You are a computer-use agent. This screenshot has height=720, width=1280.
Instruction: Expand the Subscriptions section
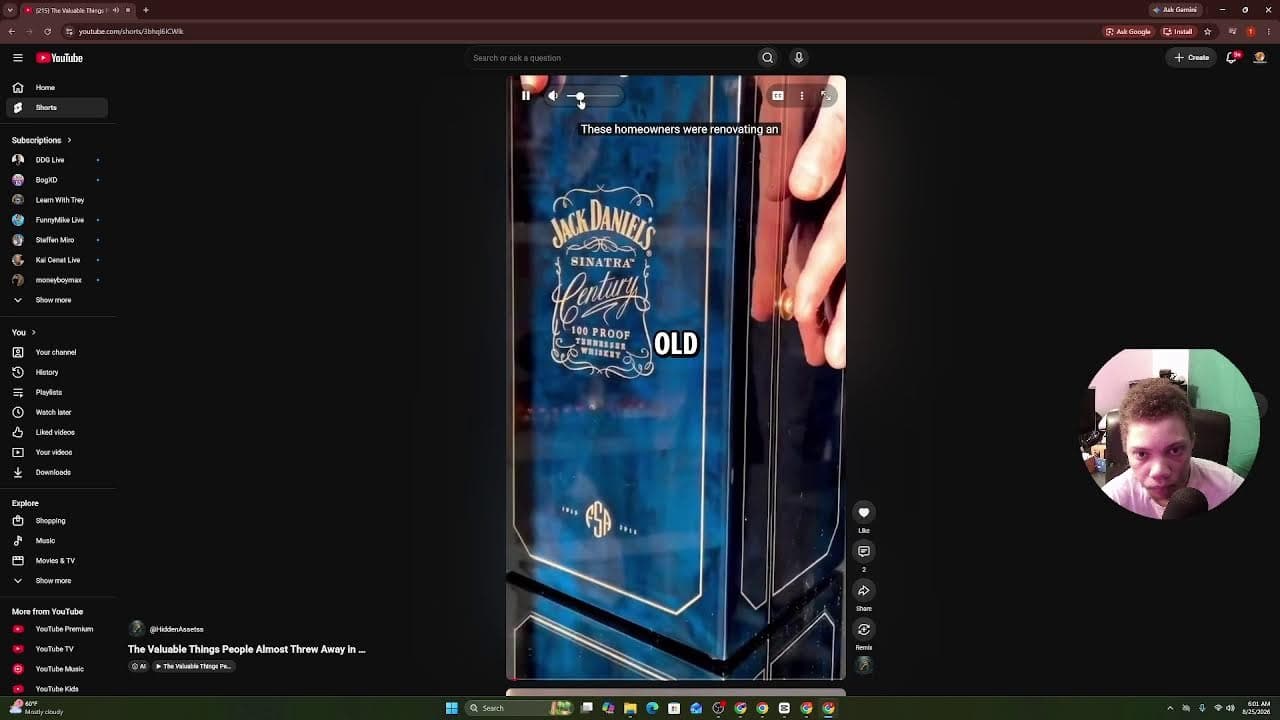point(42,140)
